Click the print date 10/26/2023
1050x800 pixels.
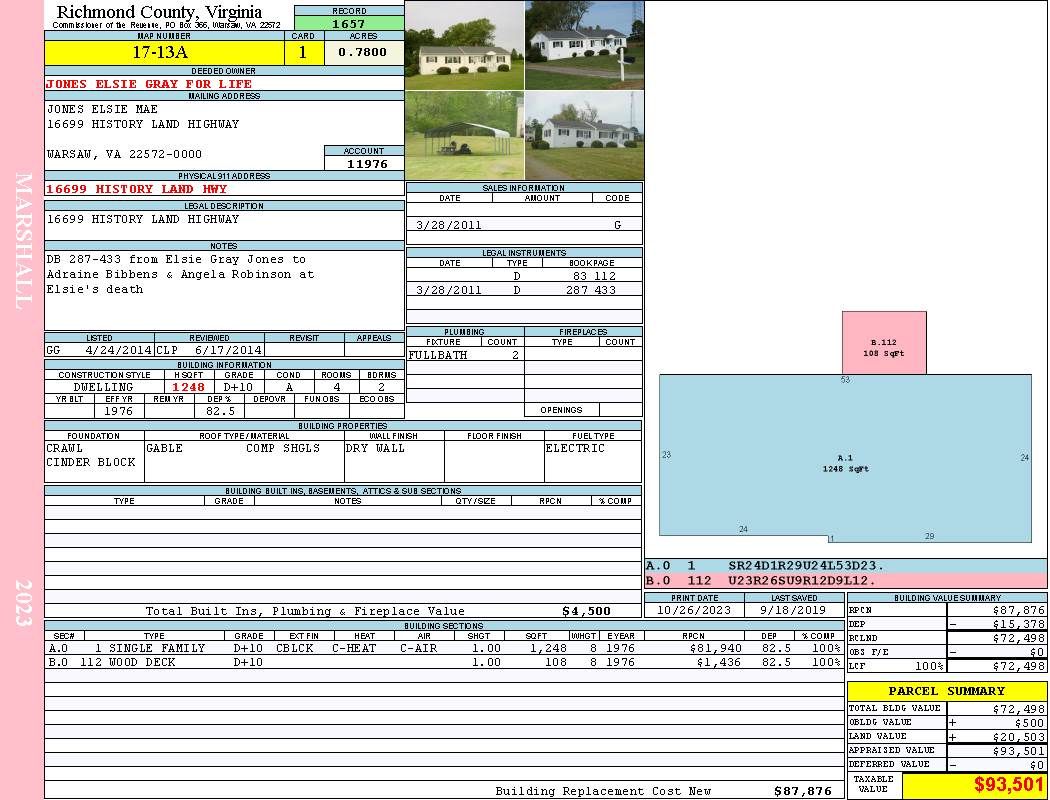(695, 610)
